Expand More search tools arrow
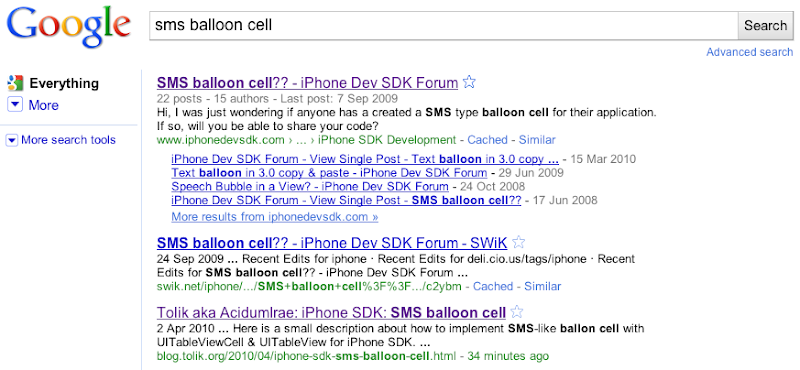Viewport: 800px width, 370px height. point(12,140)
